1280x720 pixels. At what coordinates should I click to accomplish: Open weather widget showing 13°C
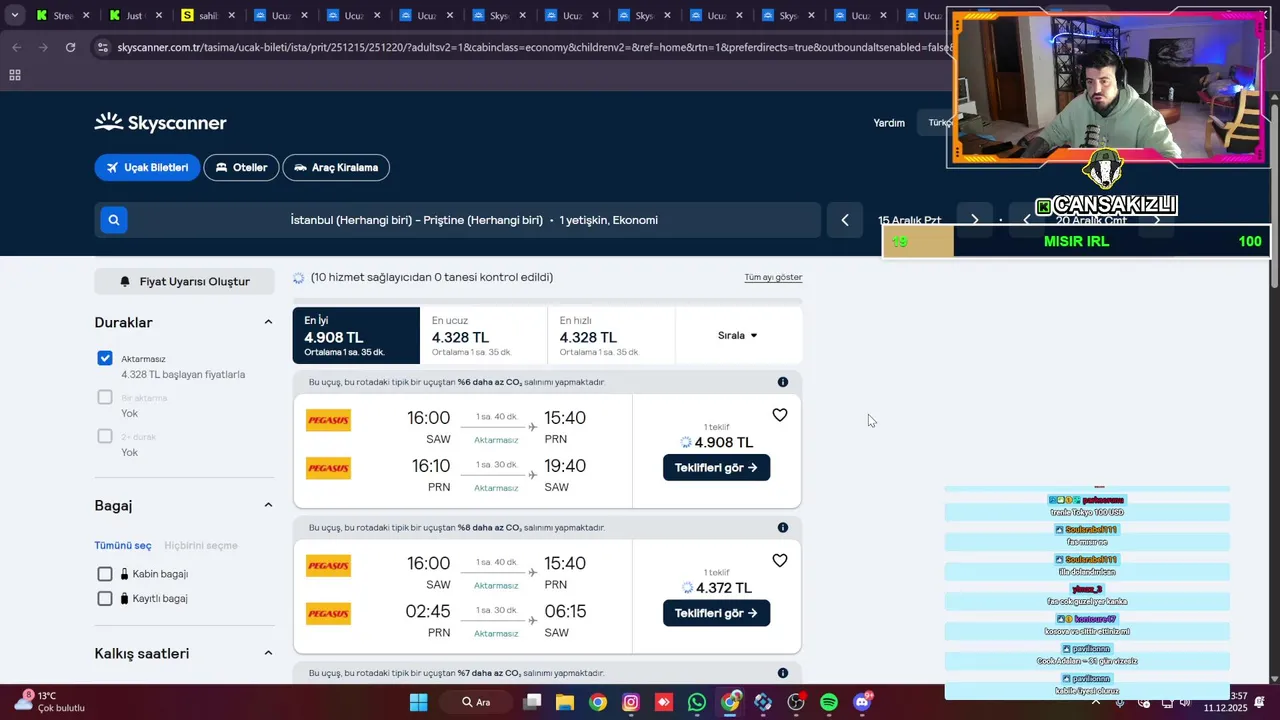click(x=50, y=701)
